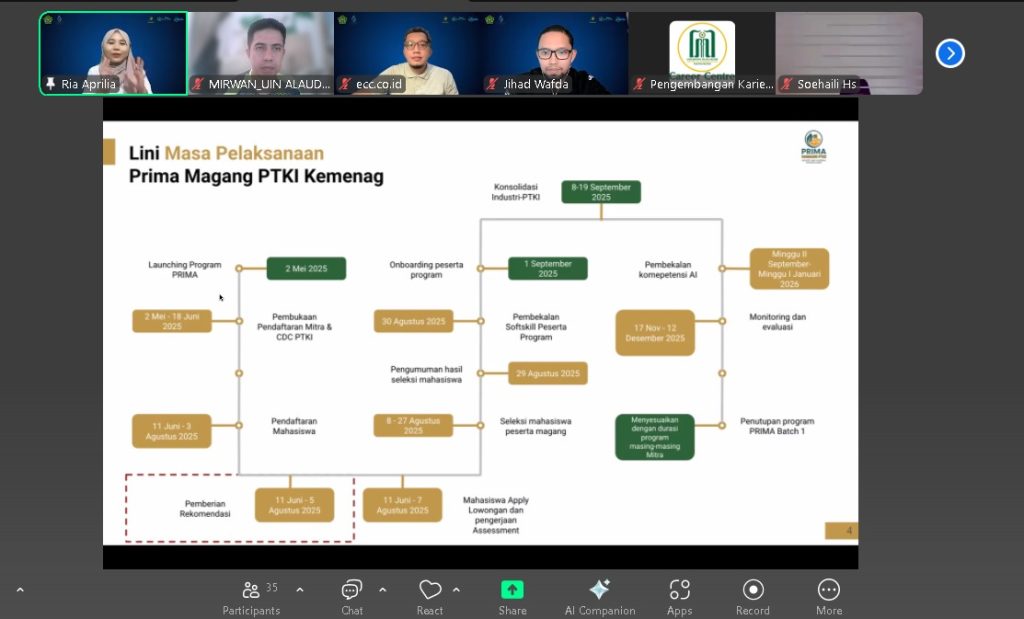Click the 'Launching Program PRIMA' label

185,270
